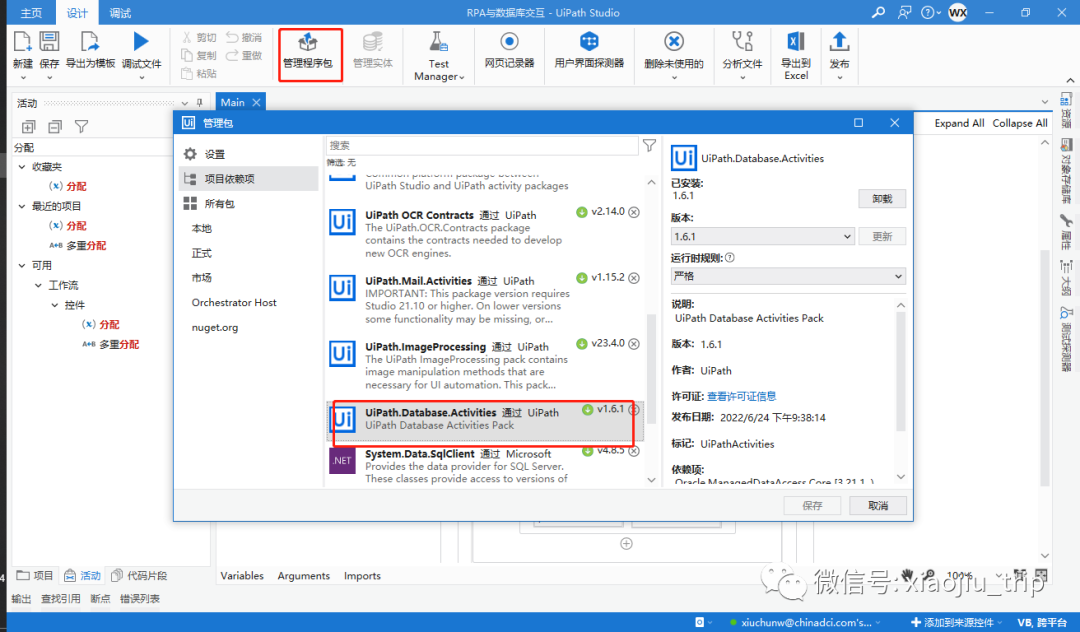Click the package search field
Screen dimensions: 1080x632
tap(481, 145)
